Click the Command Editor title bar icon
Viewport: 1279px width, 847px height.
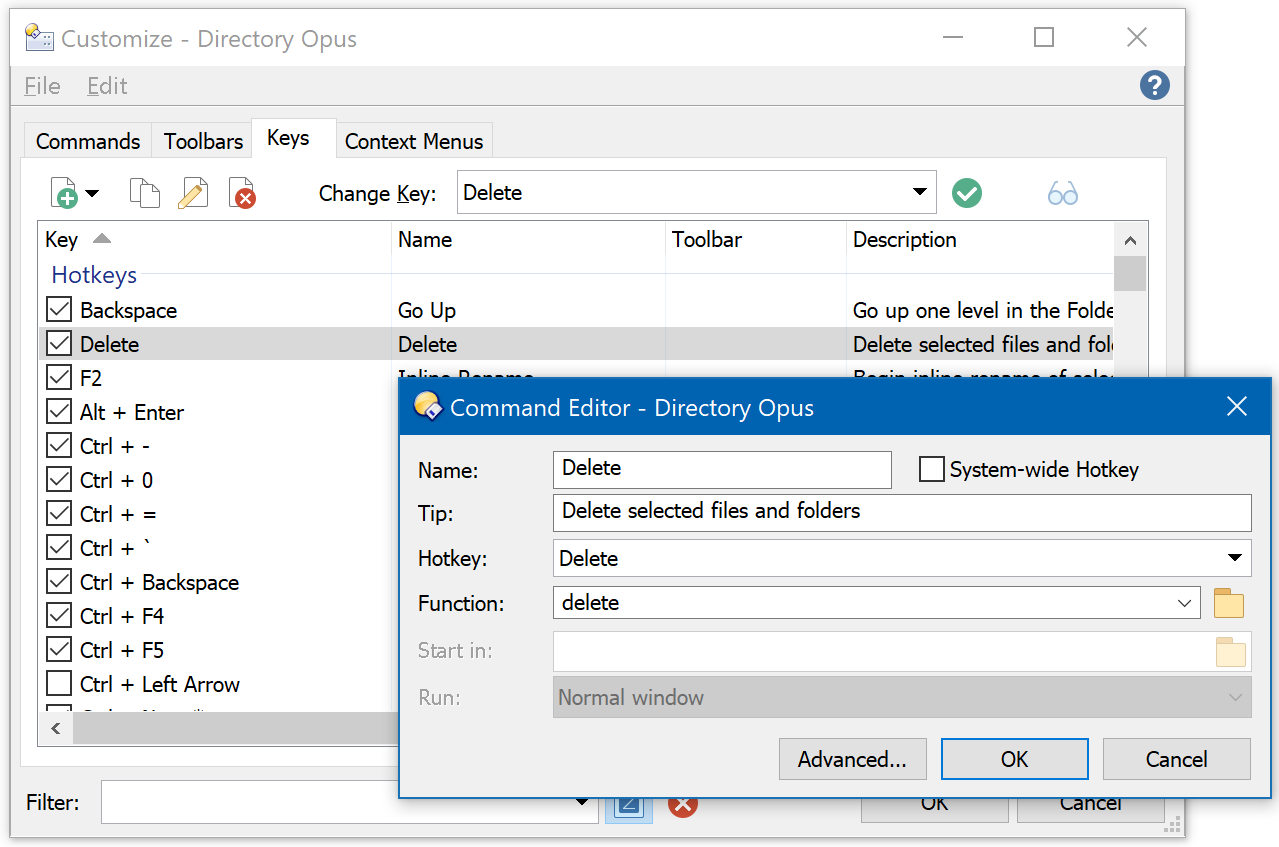[x=428, y=407]
